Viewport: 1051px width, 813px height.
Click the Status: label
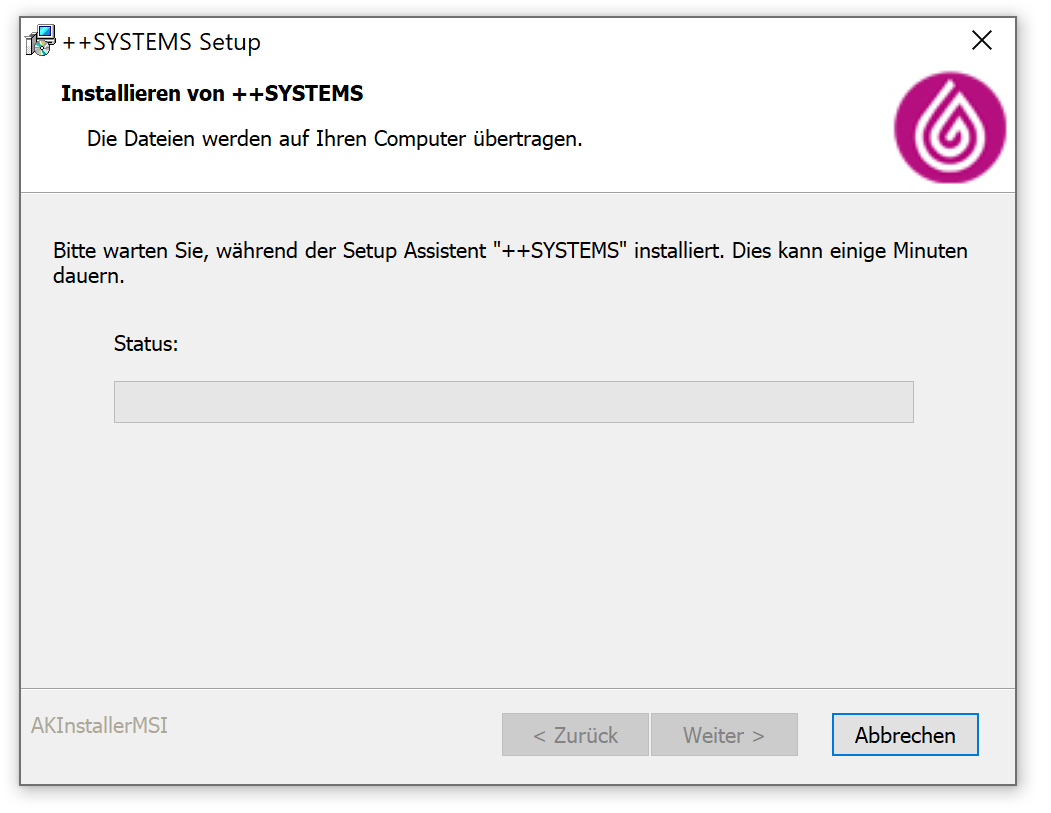146,344
